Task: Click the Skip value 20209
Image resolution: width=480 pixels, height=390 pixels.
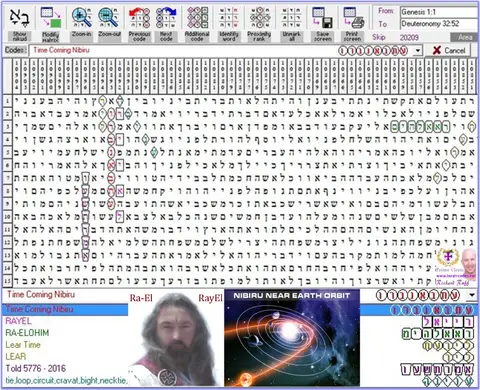Action: coord(409,37)
